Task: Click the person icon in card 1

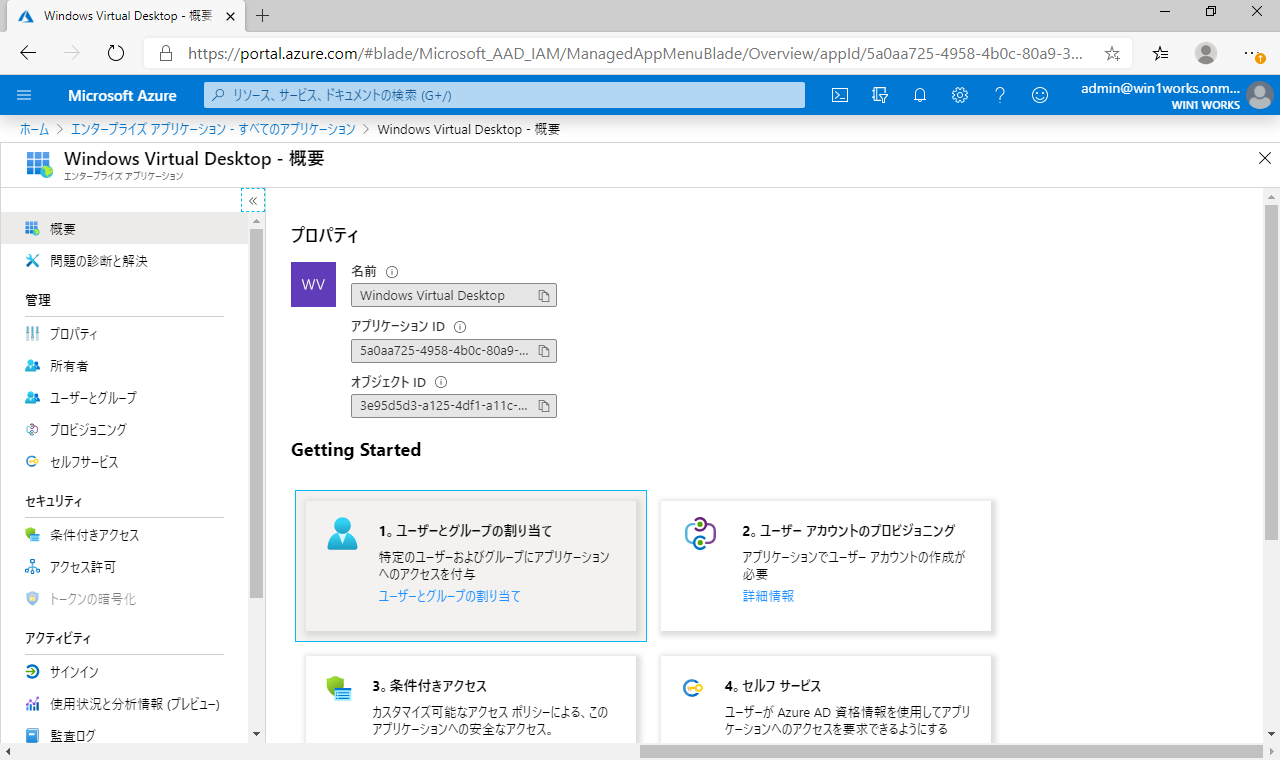Action: 342,533
